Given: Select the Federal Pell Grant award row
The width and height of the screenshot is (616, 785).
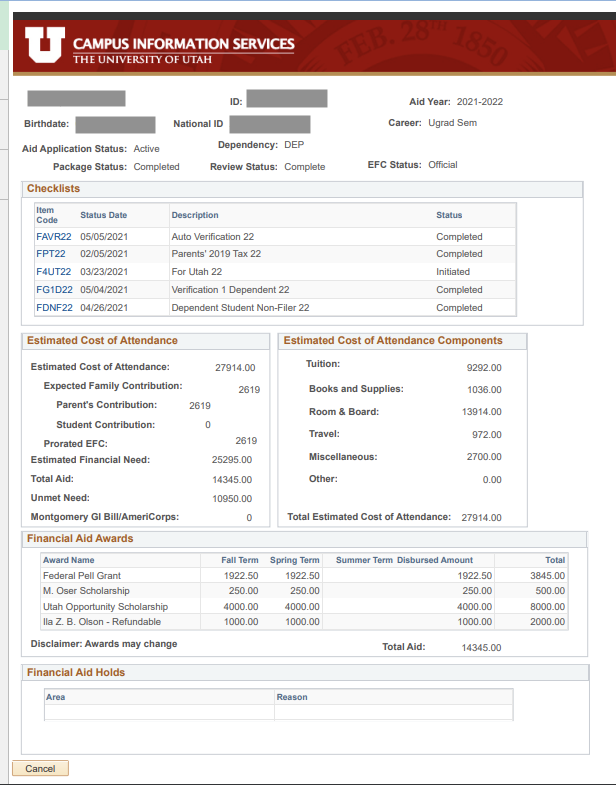Looking at the screenshot, I should pyautogui.click(x=81, y=576).
